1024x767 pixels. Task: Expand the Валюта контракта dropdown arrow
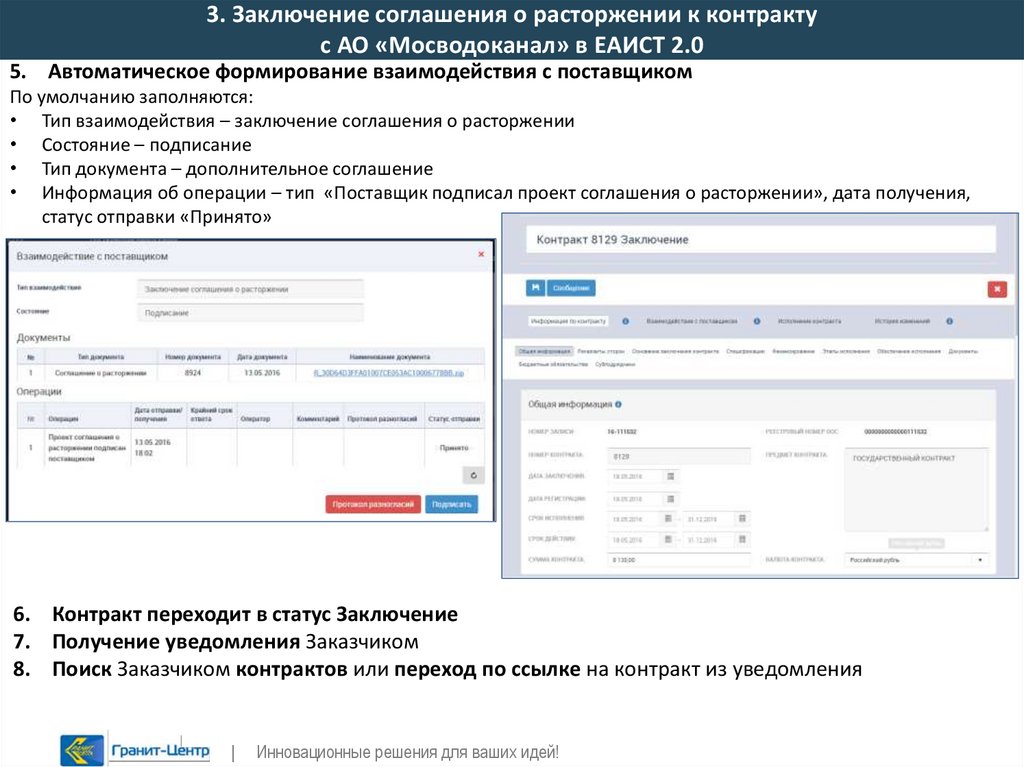980,560
